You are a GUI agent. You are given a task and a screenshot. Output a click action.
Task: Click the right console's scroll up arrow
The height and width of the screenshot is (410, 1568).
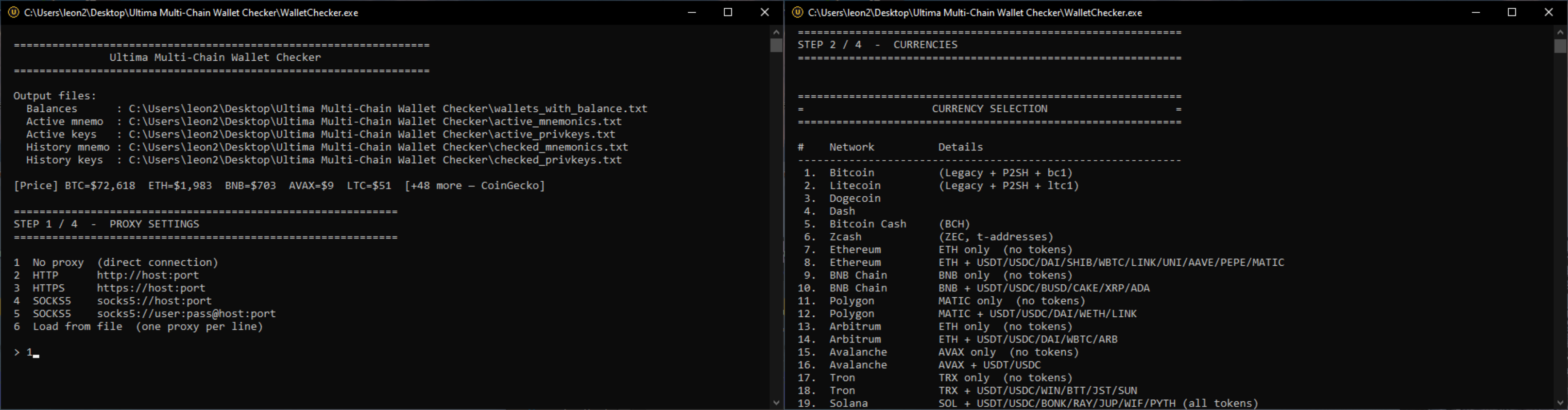[1560, 32]
